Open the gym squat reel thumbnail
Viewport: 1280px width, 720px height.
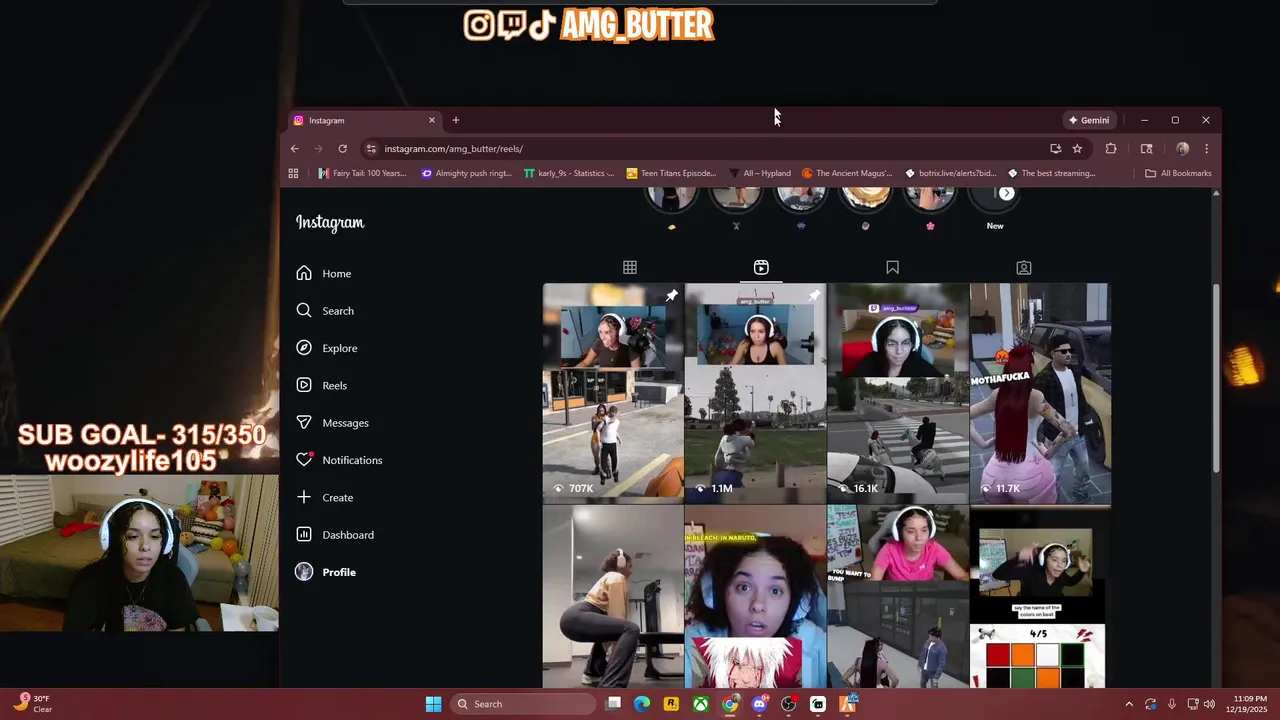(x=613, y=597)
